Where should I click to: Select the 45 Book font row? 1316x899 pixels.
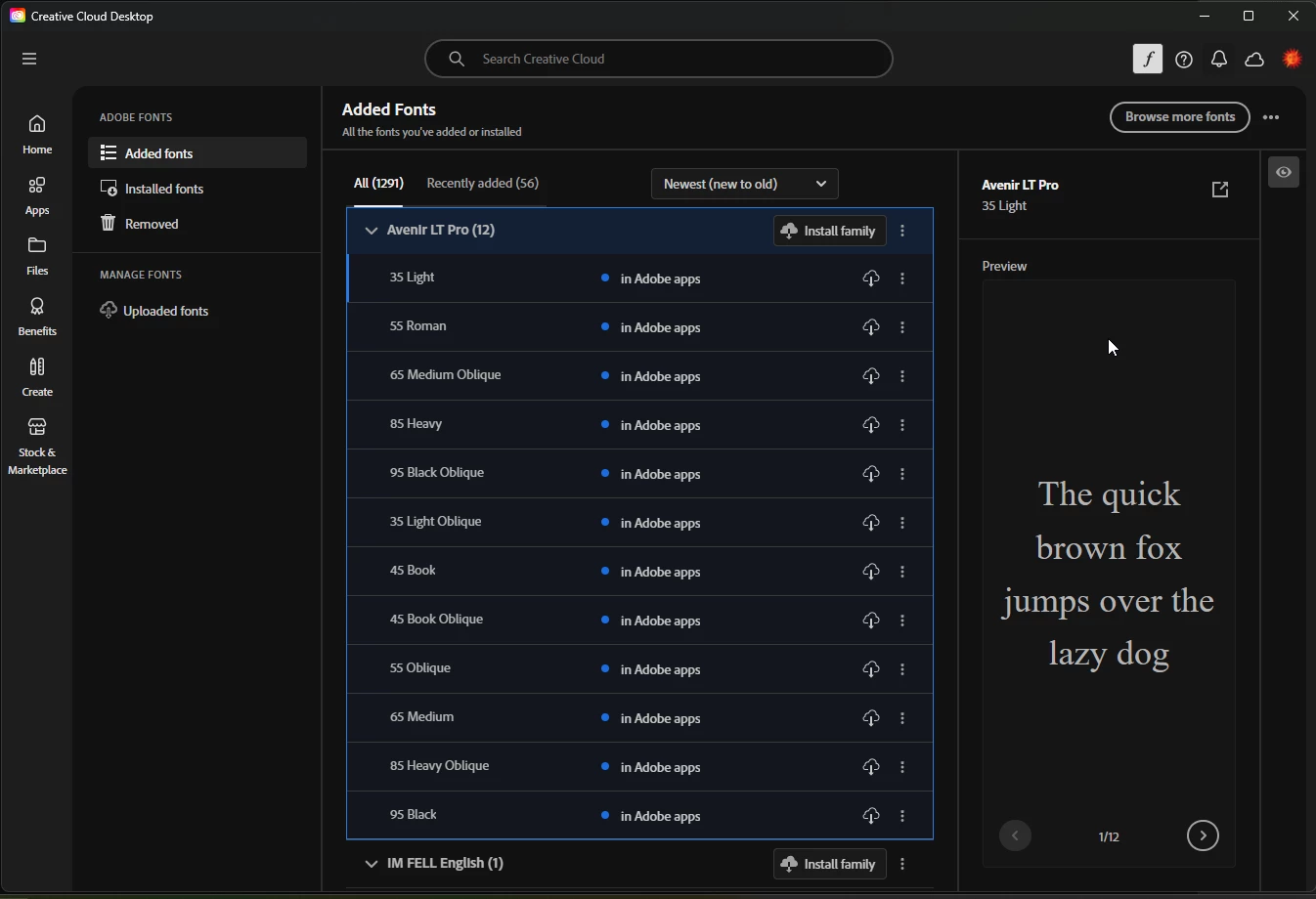tap(640, 572)
